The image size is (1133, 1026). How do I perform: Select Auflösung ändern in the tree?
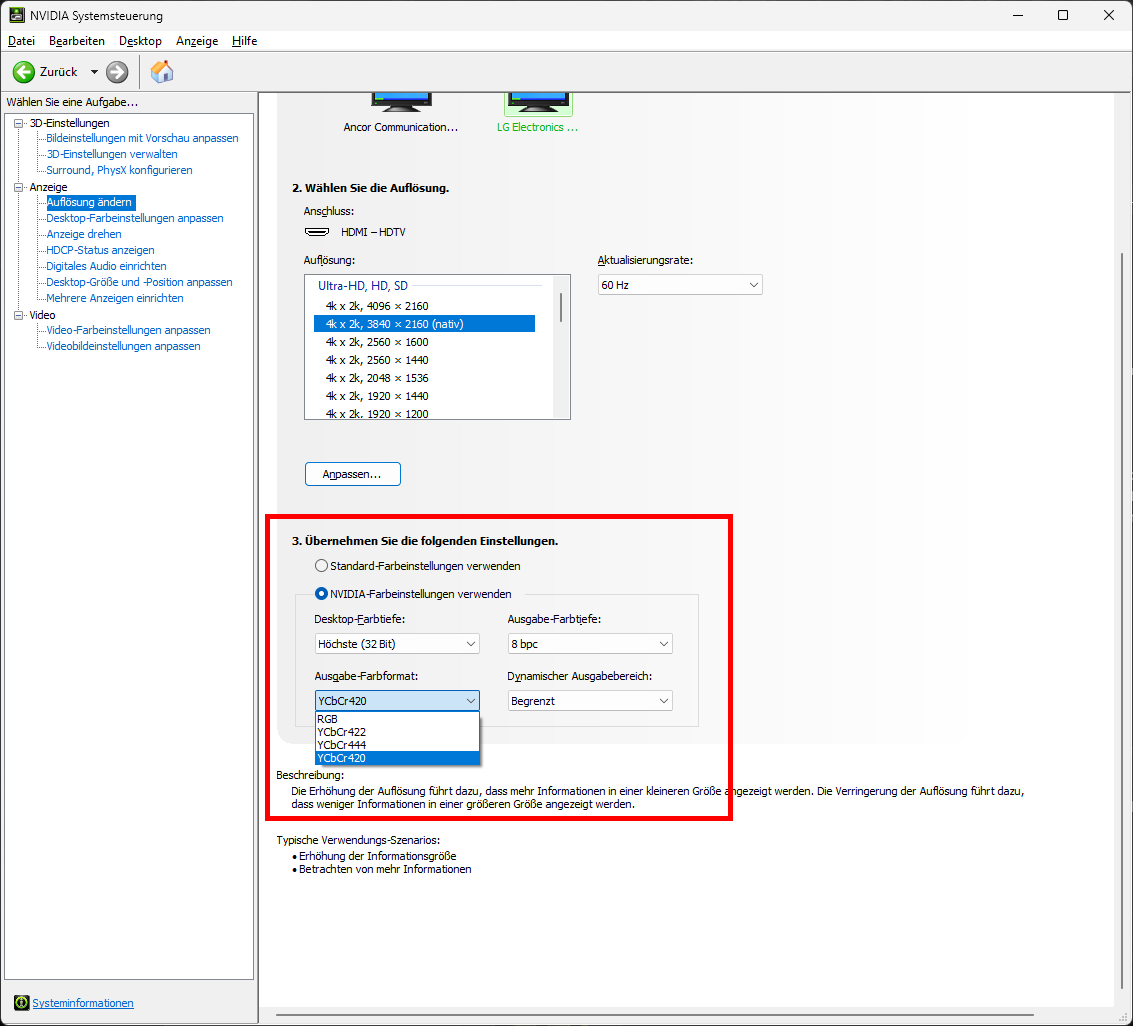(90, 202)
